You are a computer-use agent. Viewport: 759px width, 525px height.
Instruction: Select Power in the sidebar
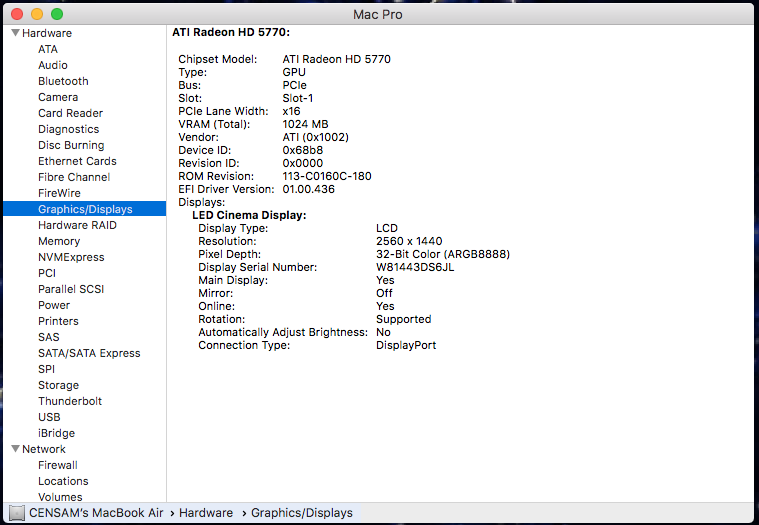(x=54, y=305)
